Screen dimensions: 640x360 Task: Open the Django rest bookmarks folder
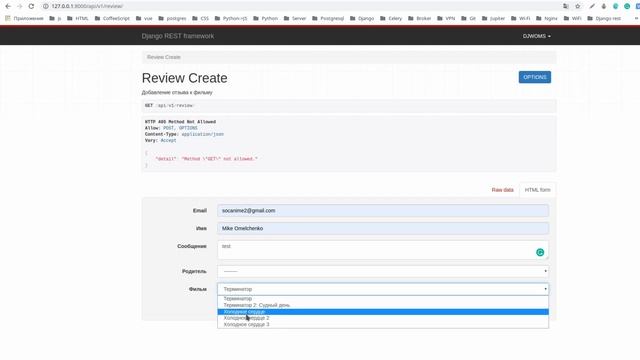[604, 18]
